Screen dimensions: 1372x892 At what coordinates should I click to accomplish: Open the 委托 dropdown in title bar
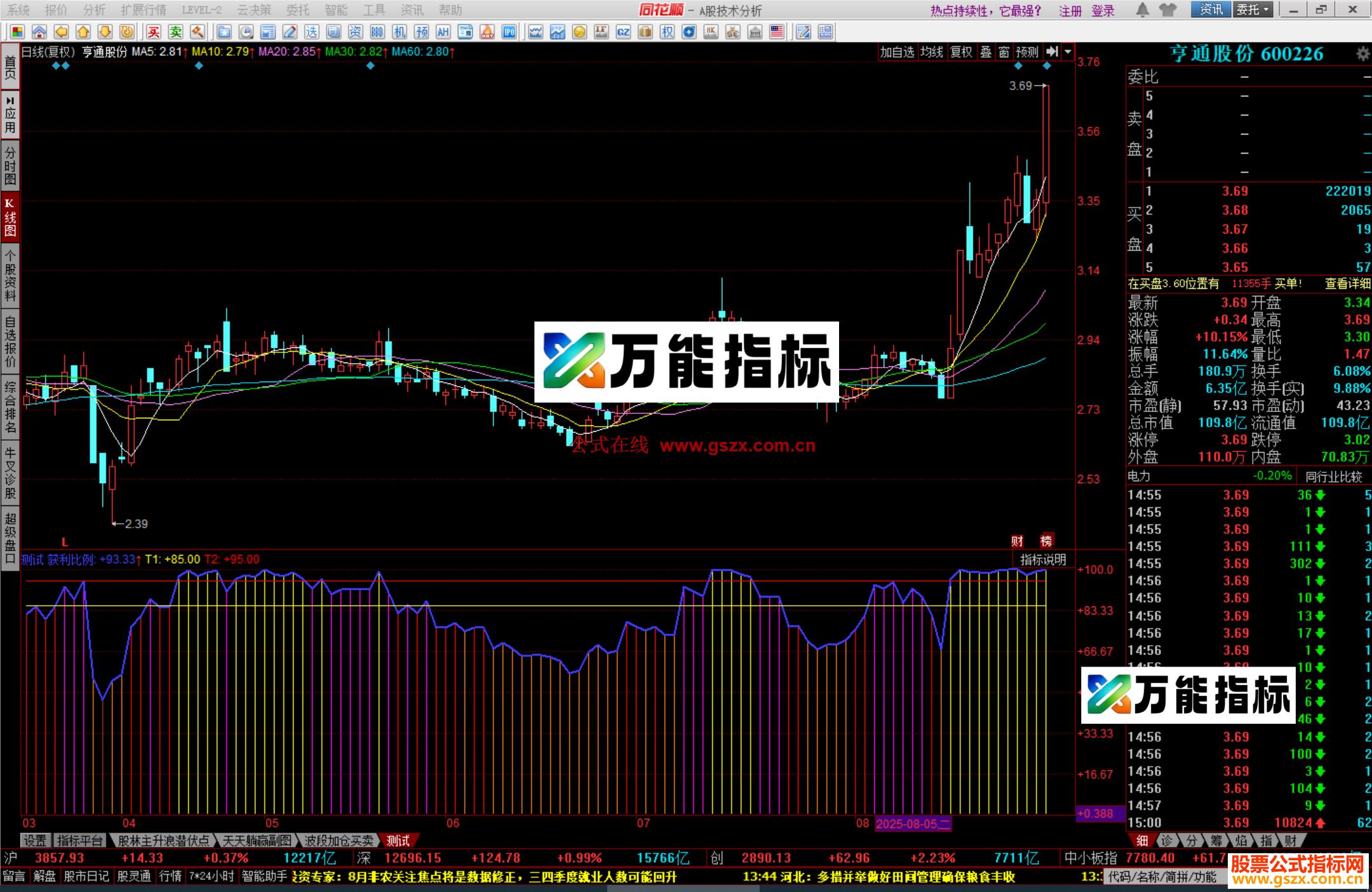(x=1253, y=10)
